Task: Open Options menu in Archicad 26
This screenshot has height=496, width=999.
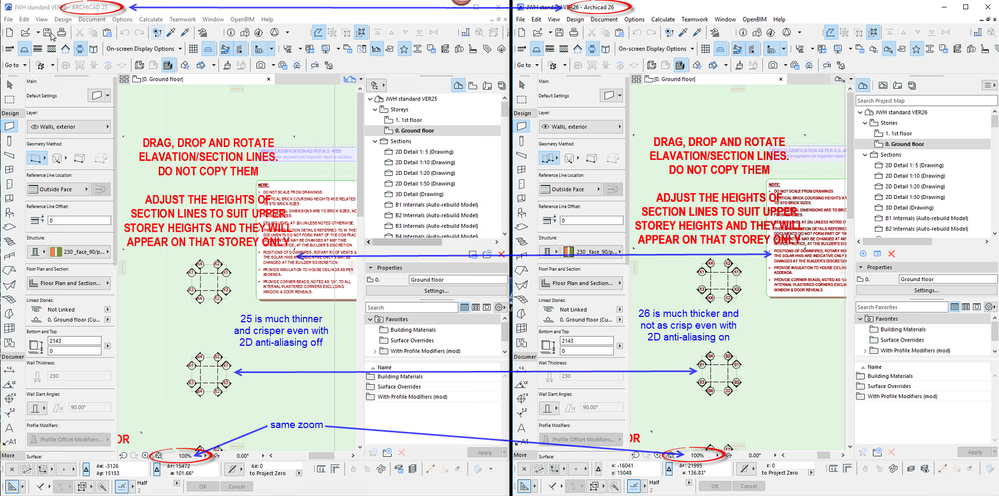Action: pos(634,19)
